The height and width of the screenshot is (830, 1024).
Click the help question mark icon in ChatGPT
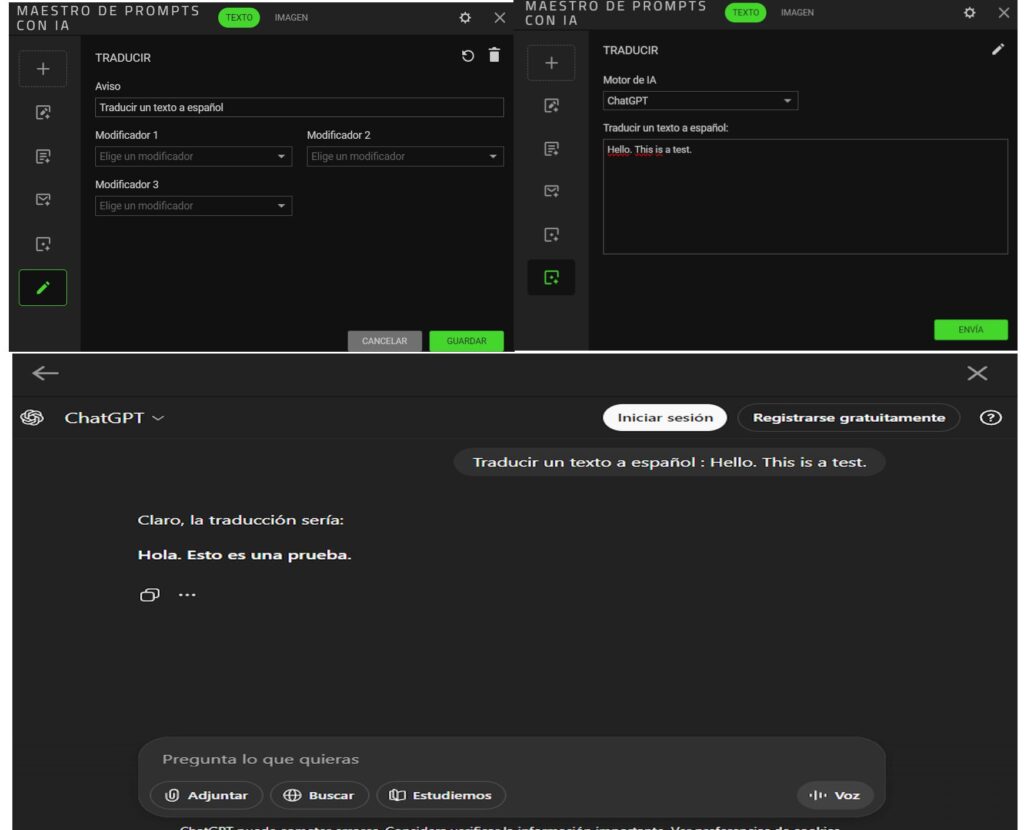pyautogui.click(x=990, y=418)
